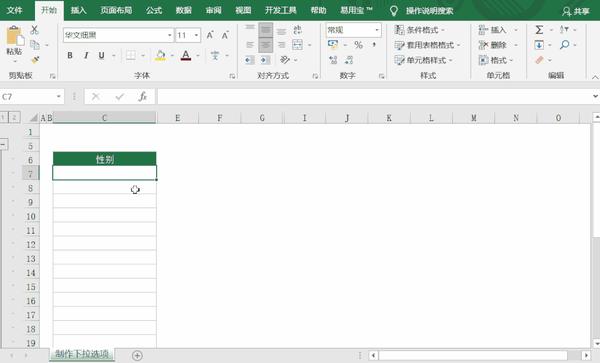
Task: Apply accounting number format icon
Action: (333, 45)
